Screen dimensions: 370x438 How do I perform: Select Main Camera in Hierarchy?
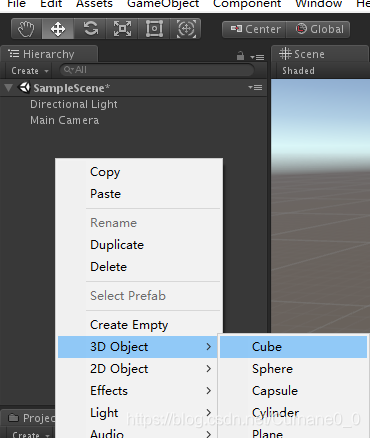(x=64, y=120)
